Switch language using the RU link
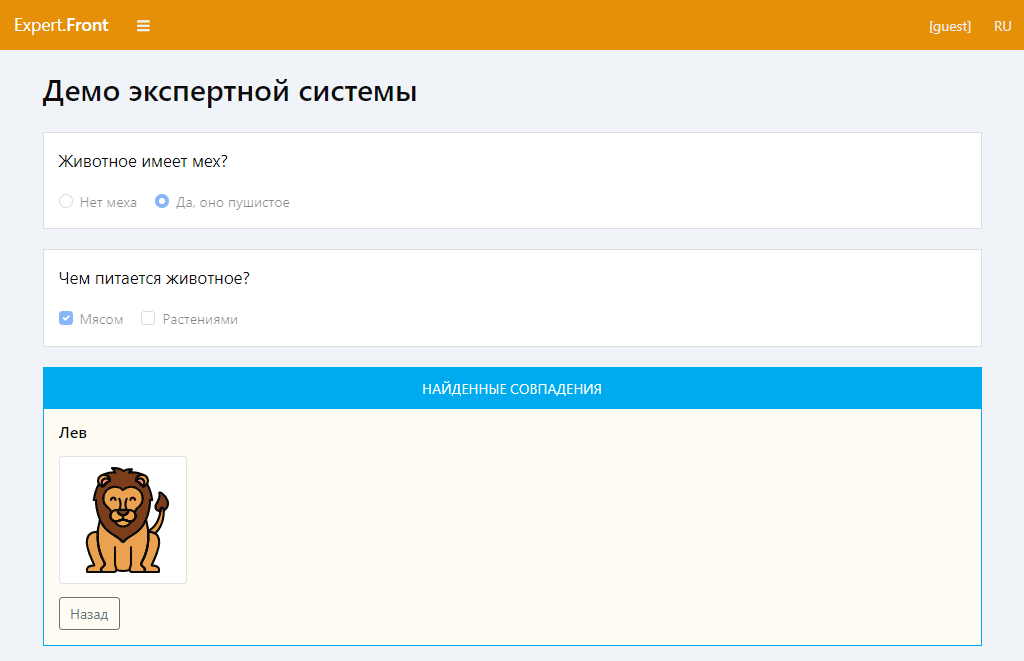 coord(1002,26)
